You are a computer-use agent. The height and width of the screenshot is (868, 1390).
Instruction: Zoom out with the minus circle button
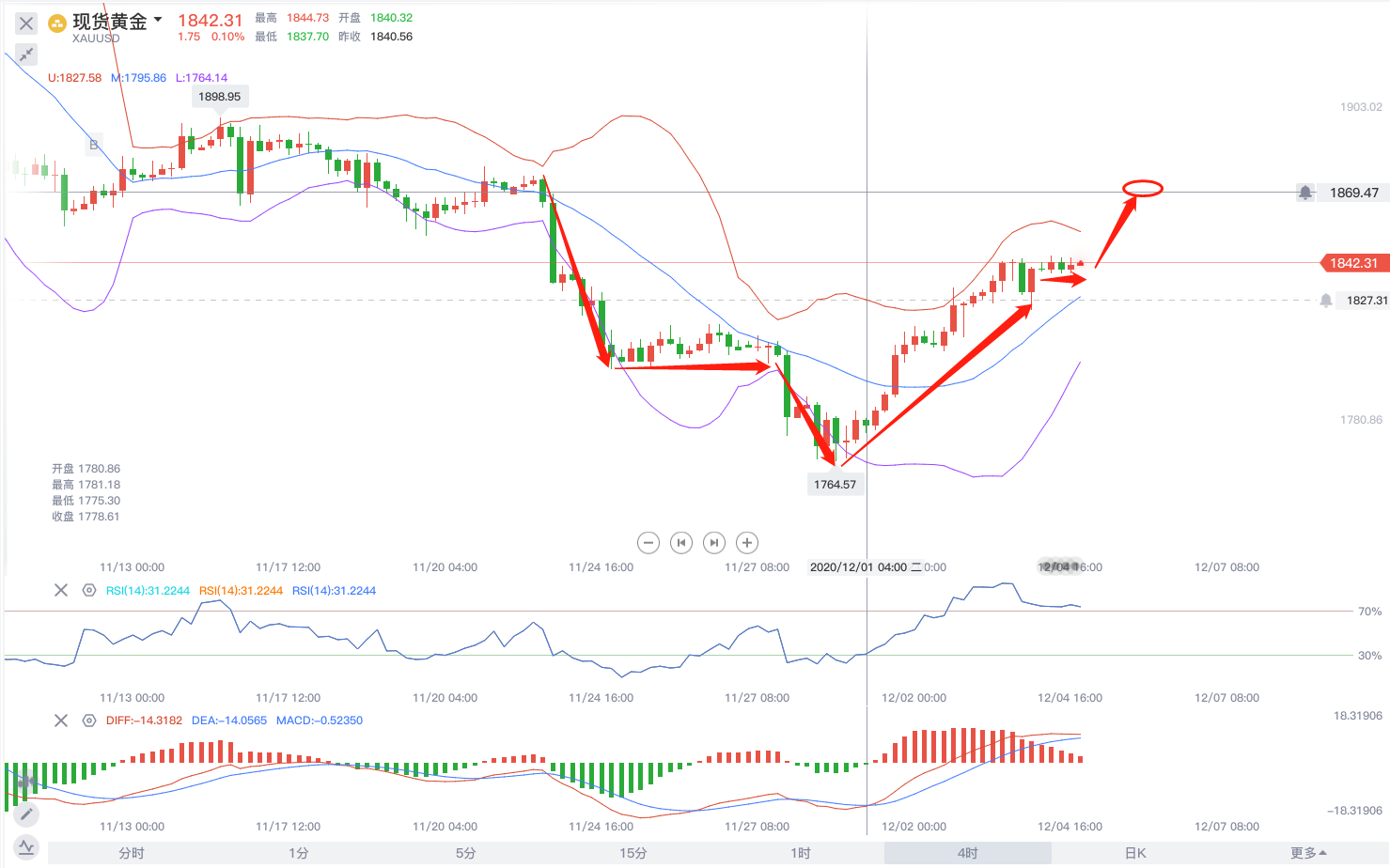click(648, 543)
